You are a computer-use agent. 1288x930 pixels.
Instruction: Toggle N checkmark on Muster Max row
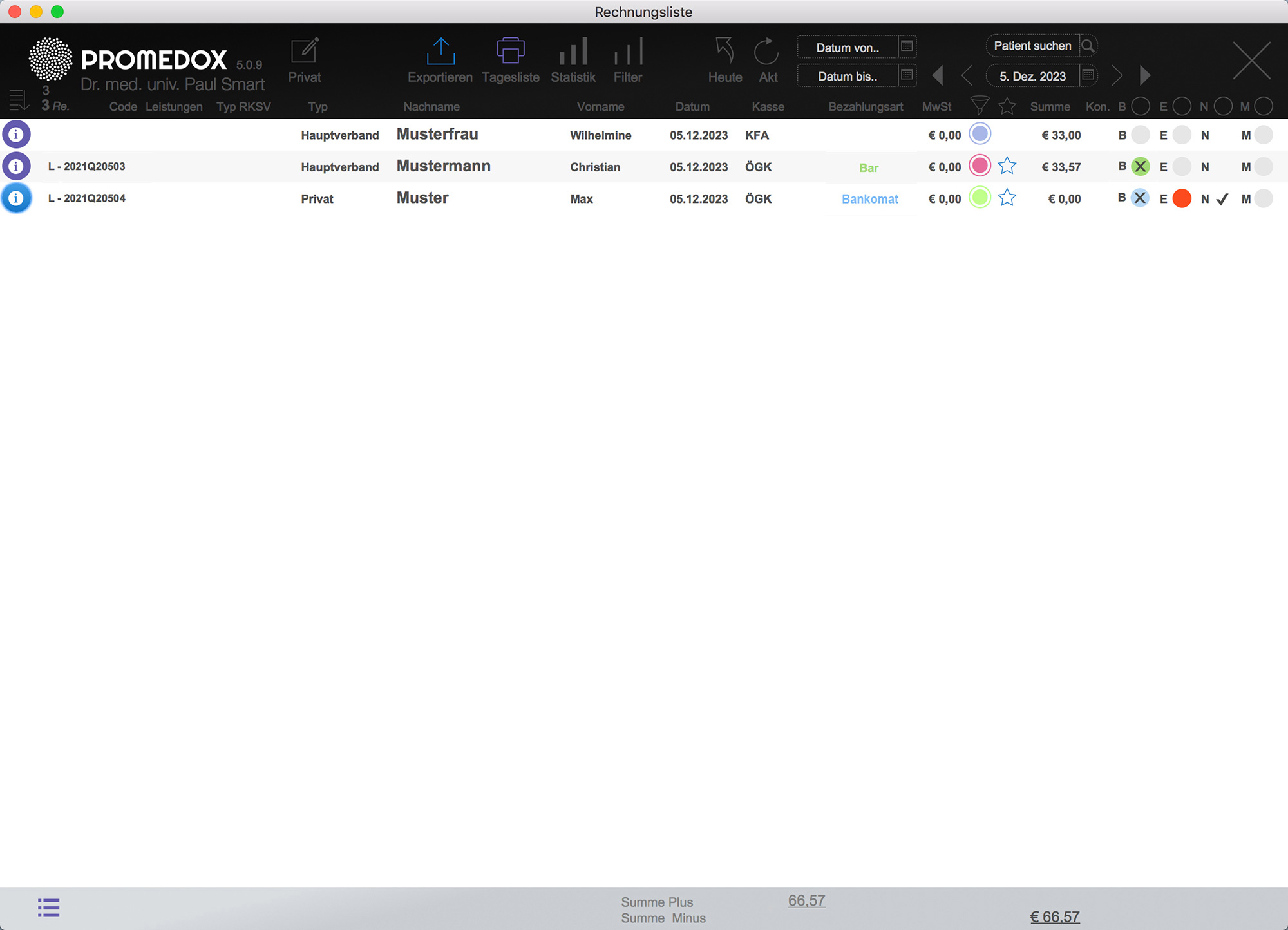click(1222, 199)
